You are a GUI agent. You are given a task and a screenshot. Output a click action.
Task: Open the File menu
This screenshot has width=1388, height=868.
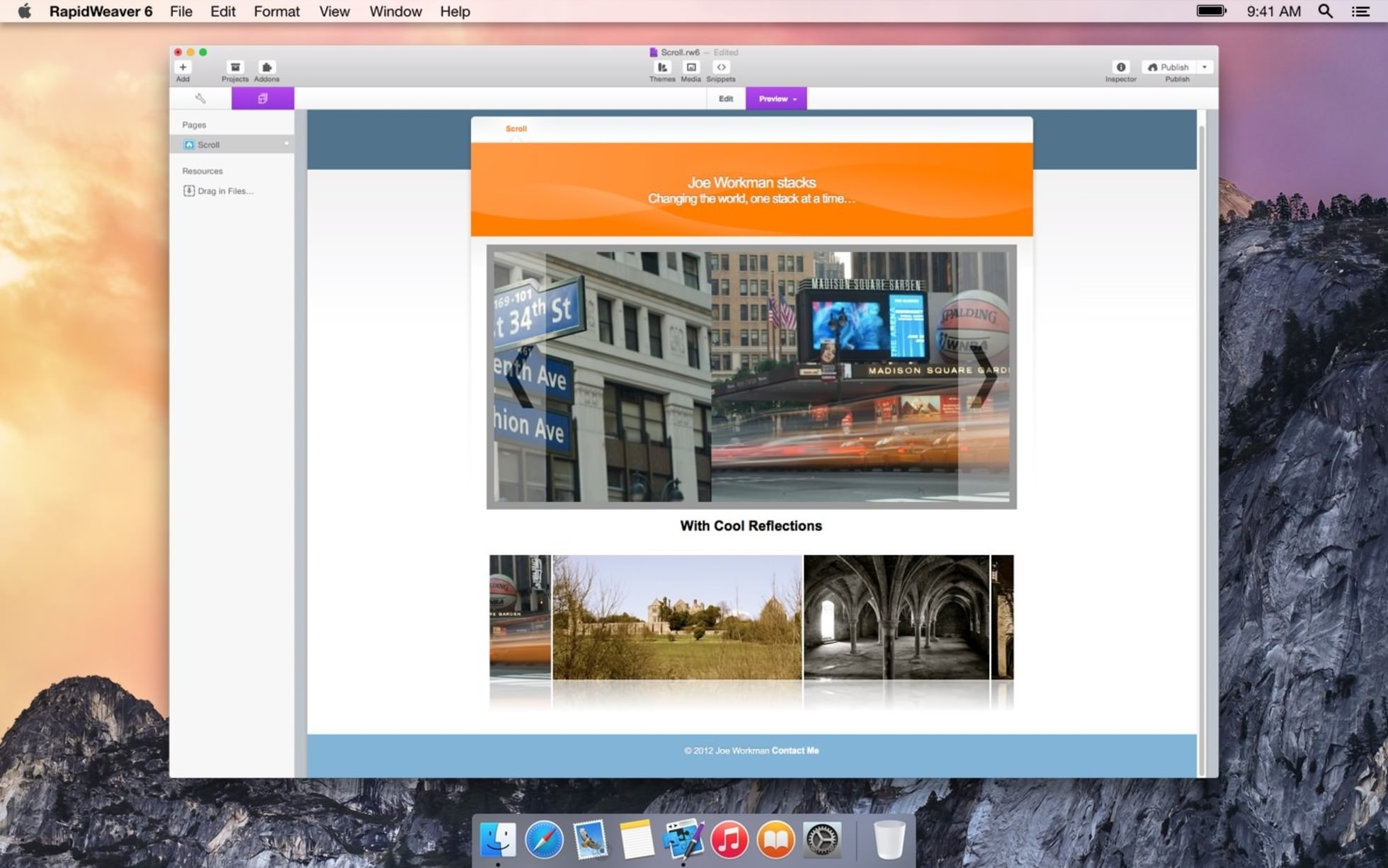click(181, 11)
